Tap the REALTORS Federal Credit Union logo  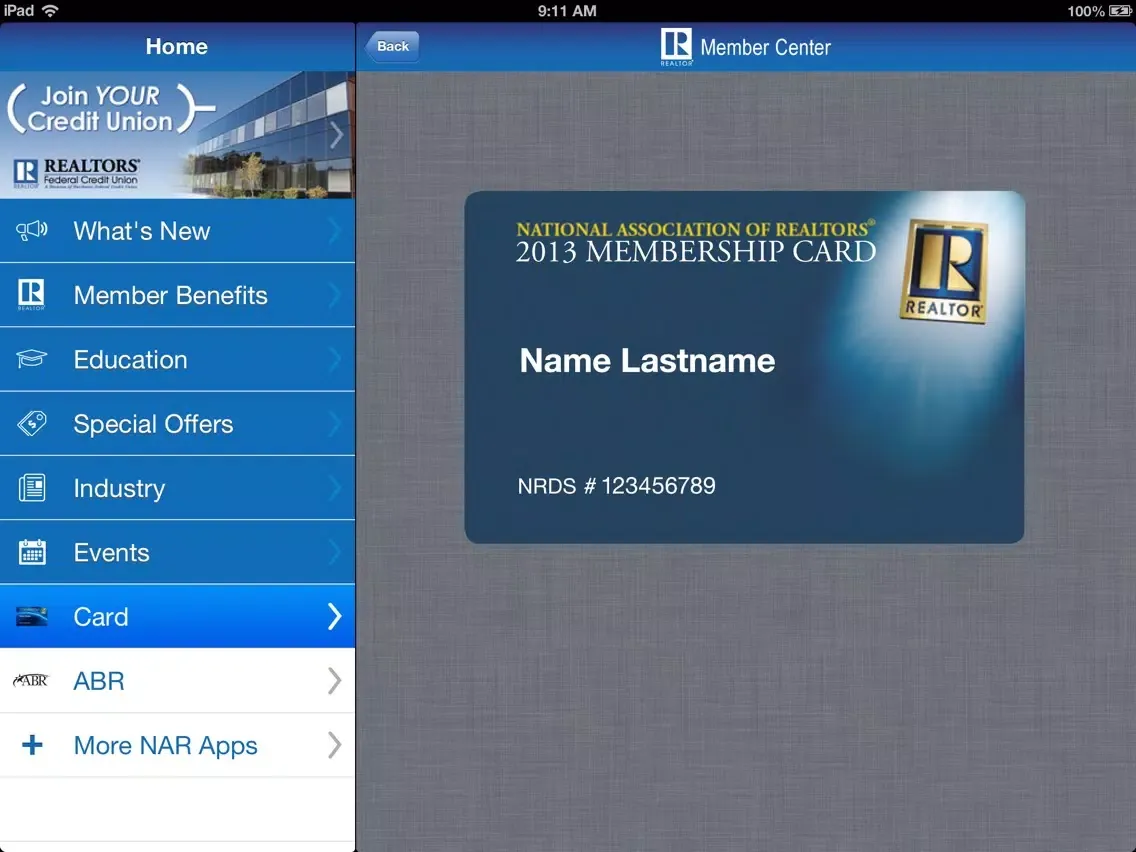click(x=76, y=173)
